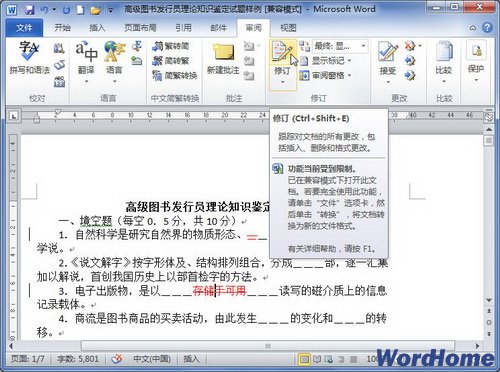Switch to the 视图 tab
The width and height of the screenshot is (500, 372).
click(x=288, y=28)
